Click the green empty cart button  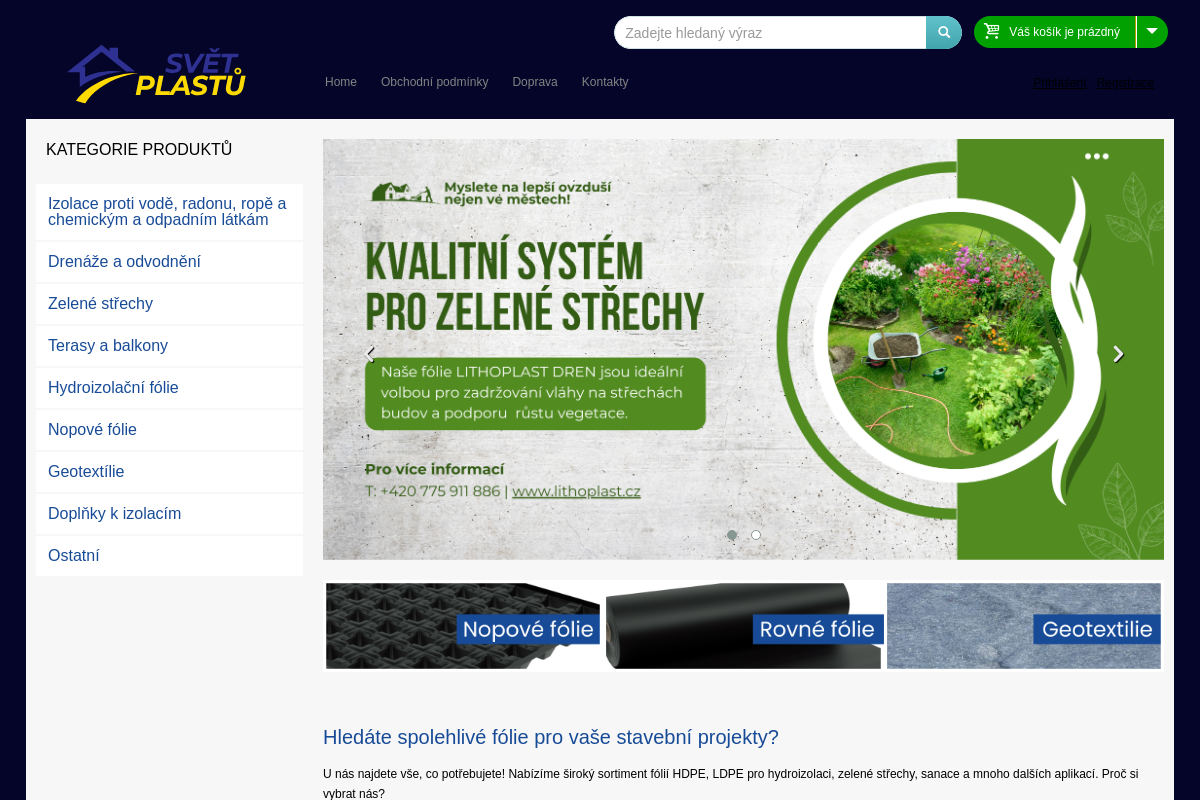click(x=1055, y=31)
